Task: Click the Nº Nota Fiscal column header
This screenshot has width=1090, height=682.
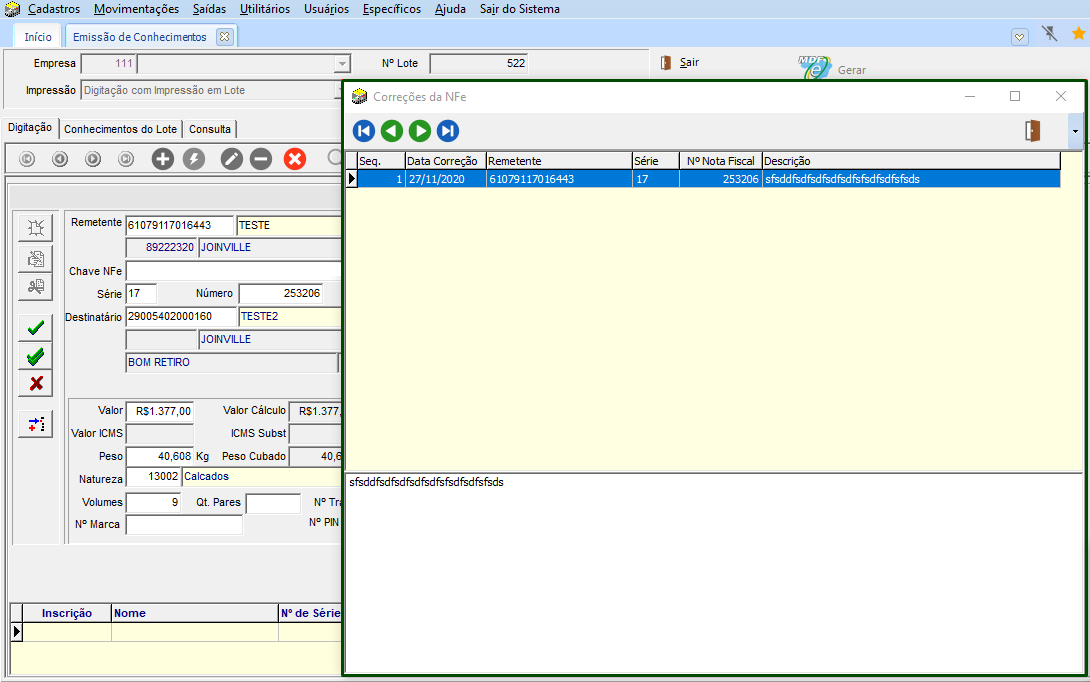Action: [721, 161]
